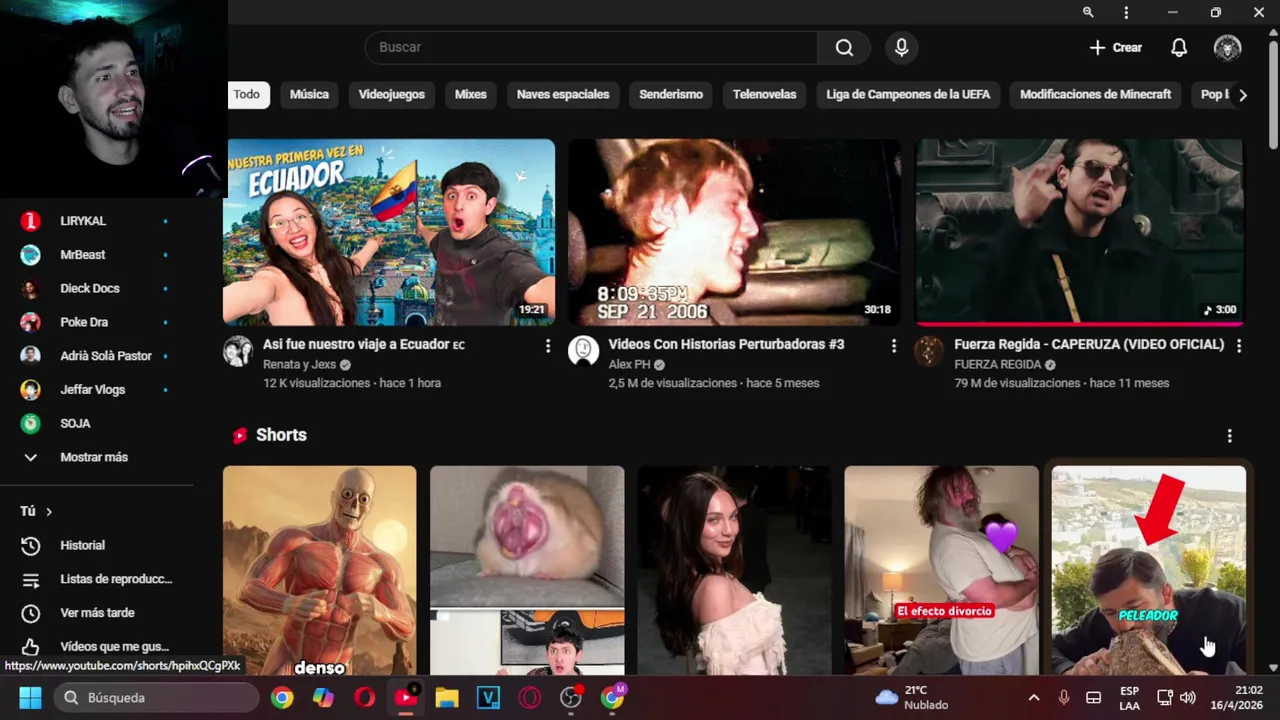Open the account avatar menu
The width and height of the screenshot is (1280, 720).
pos(1227,48)
